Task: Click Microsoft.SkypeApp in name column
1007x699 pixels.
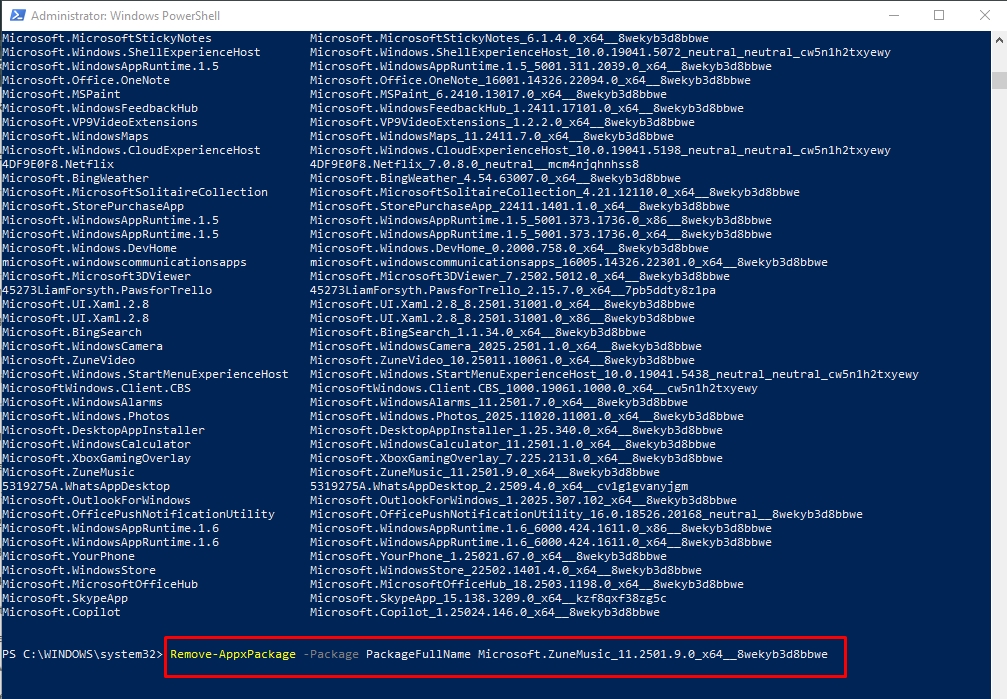Action: [65, 599]
